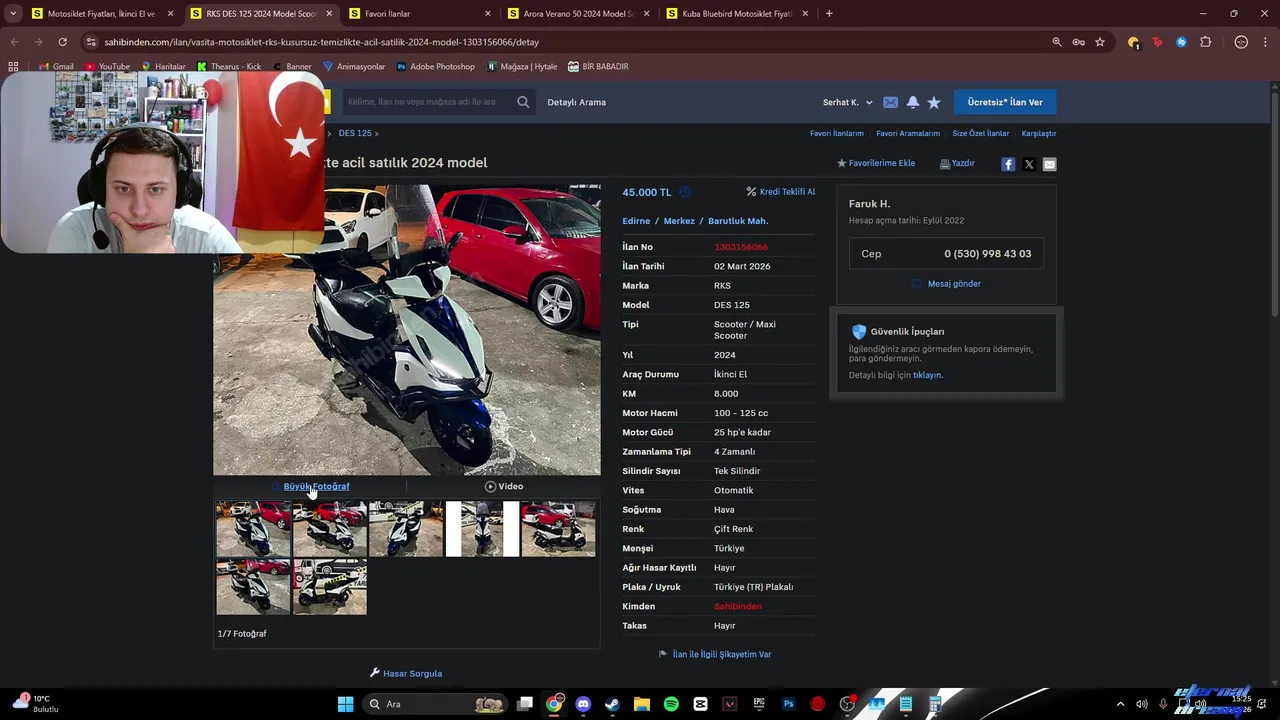The width and height of the screenshot is (1280, 720).
Task: Click Favorilerime Ekle
Action: tap(876, 163)
